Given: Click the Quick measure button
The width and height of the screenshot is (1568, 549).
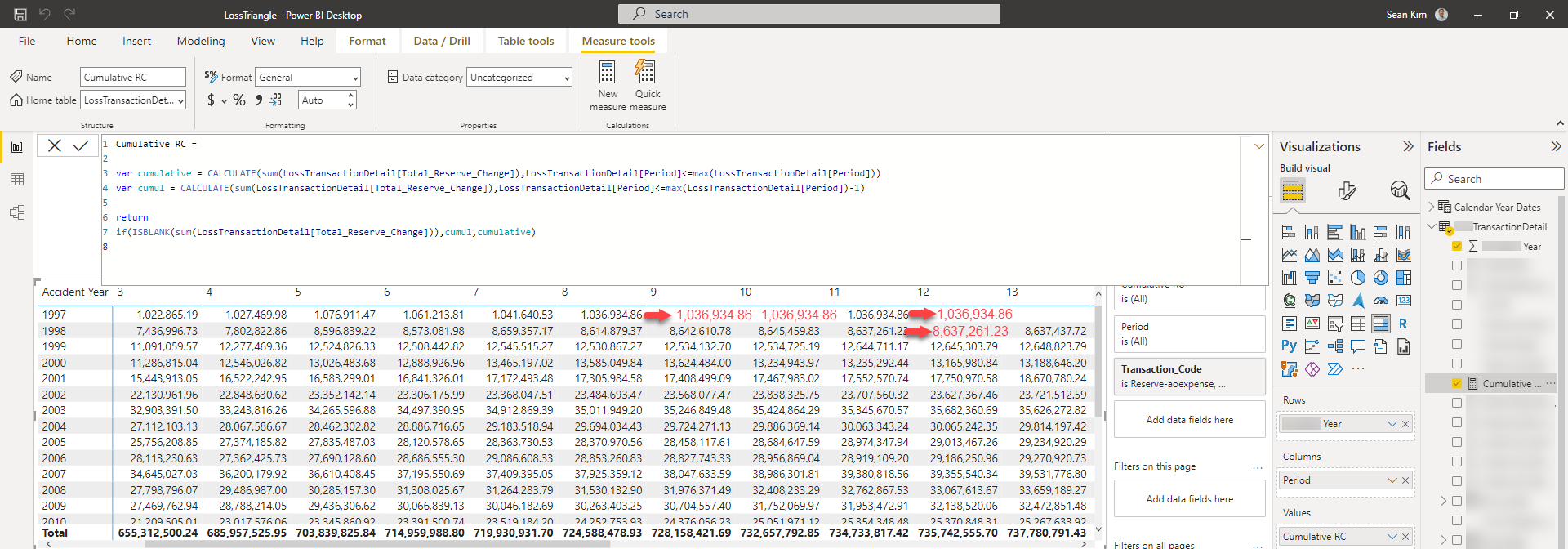Looking at the screenshot, I should tap(648, 85).
